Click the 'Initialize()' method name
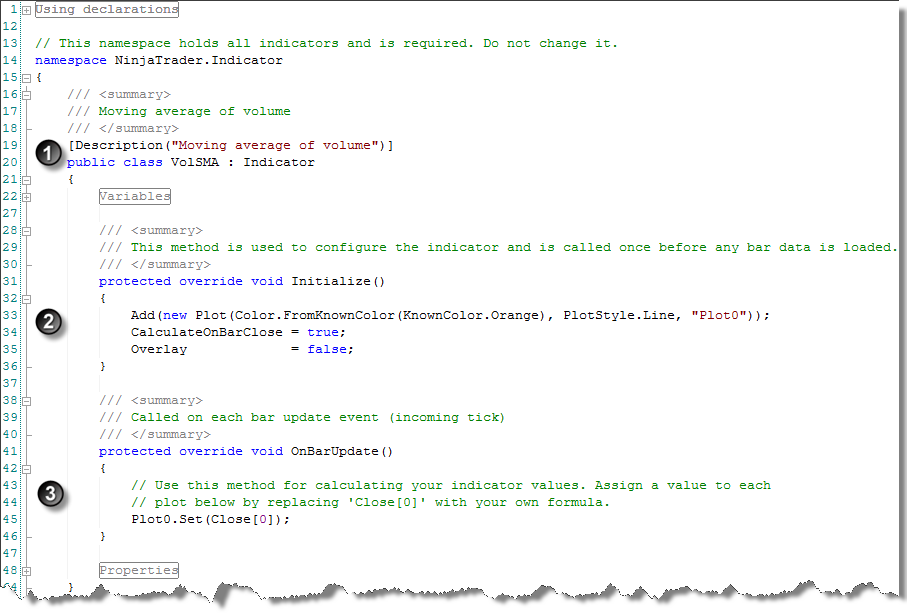The height and width of the screenshot is (613, 907). 338,282
